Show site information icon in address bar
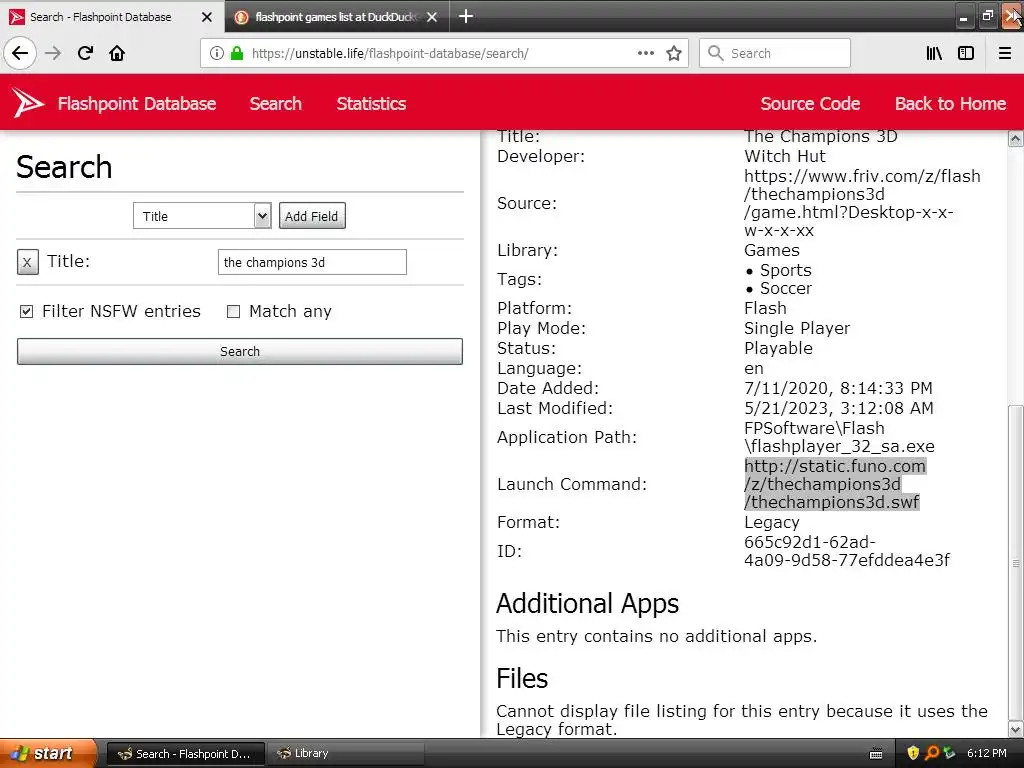The image size is (1024, 768). click(x=217, y=53)
